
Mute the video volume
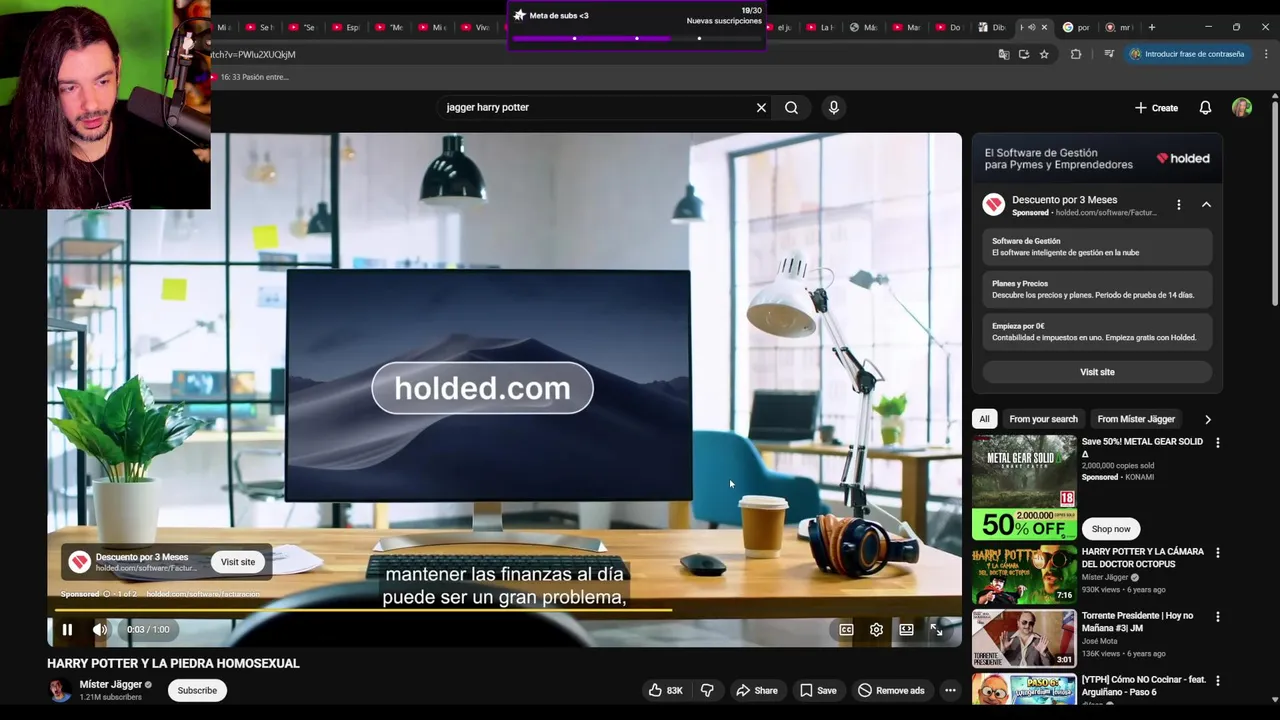click(100, 629)
